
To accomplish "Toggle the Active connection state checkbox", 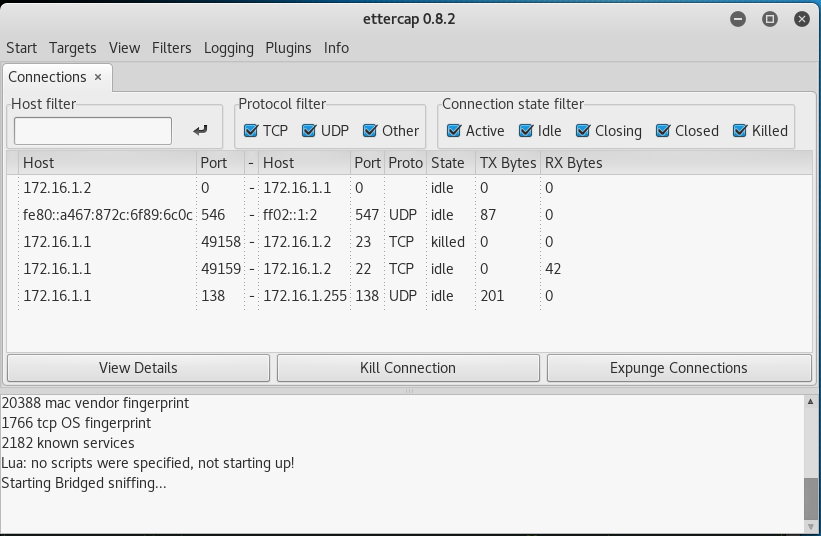I will [x=454, y=130].
